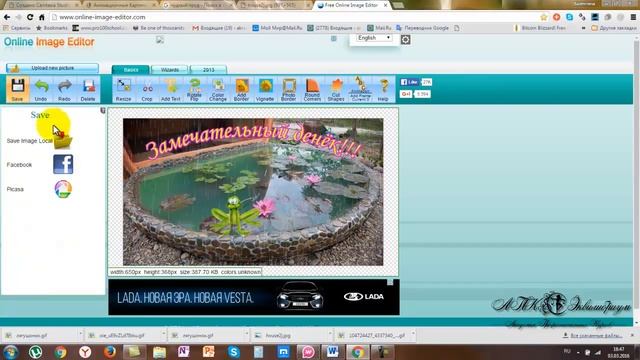The width and height of the screenshot is (640, 360).
Task: Share image to Facebook
Action: click(63, 164)
